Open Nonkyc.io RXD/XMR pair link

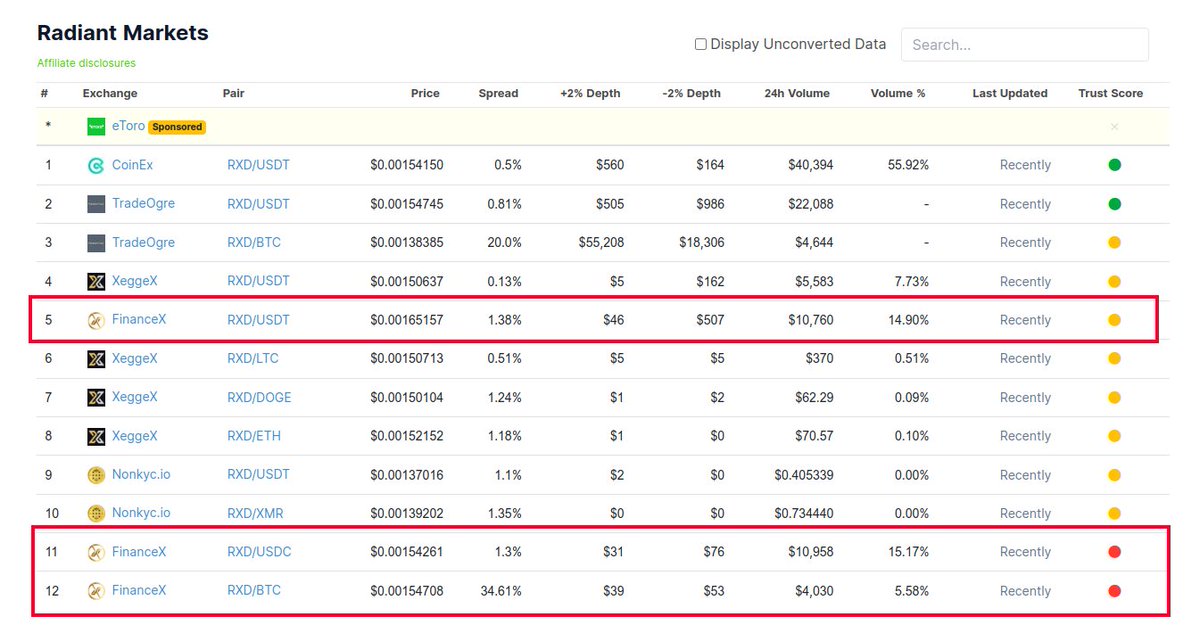pyautogui.click(x=255, y=513)
